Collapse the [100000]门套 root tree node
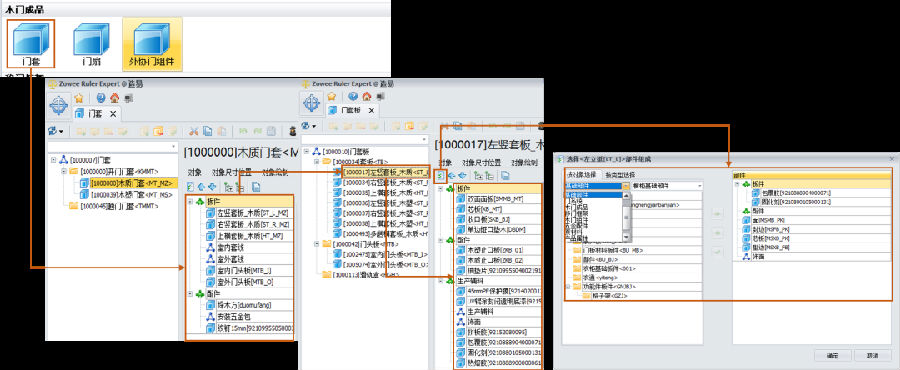Viewport: 900px width, 370px height. pyautogui.click(x=53, y=160)
